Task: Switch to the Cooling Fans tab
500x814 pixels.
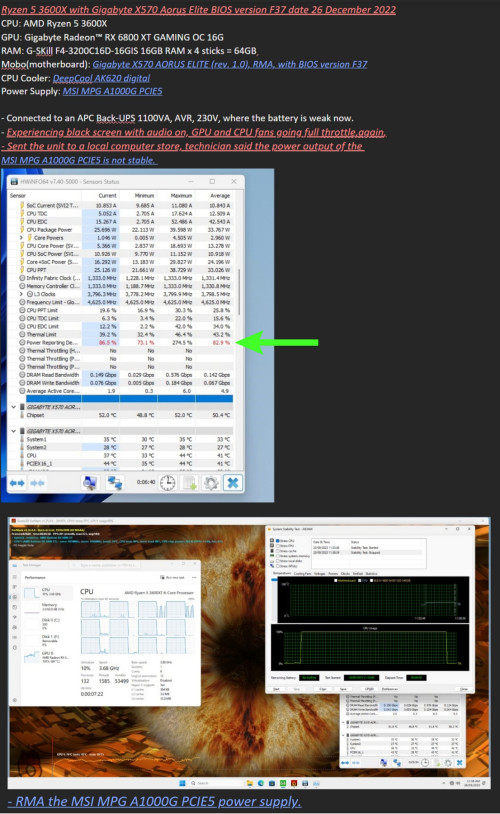Action: (303, 574)
